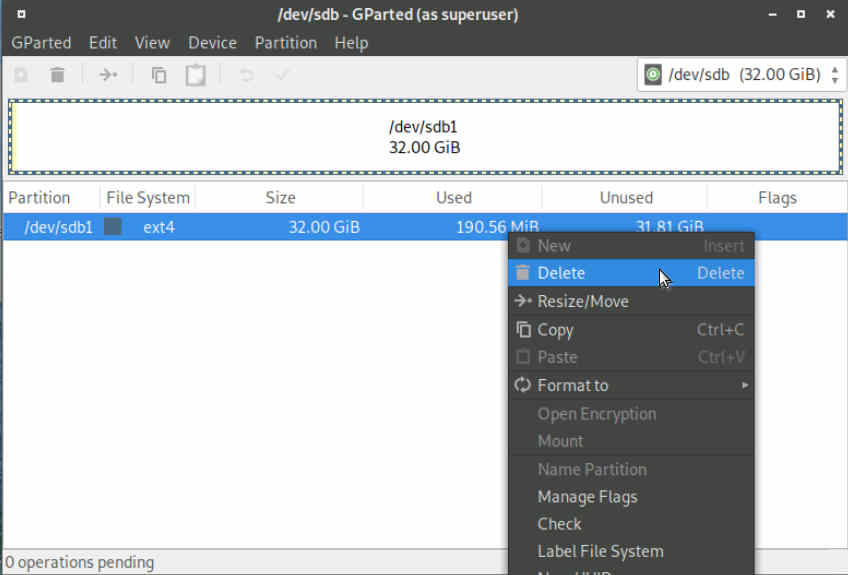The height and width of the screenshot is (575, 848).
Task: Choose Manage Flags in context menu
Action: [631, 497]
